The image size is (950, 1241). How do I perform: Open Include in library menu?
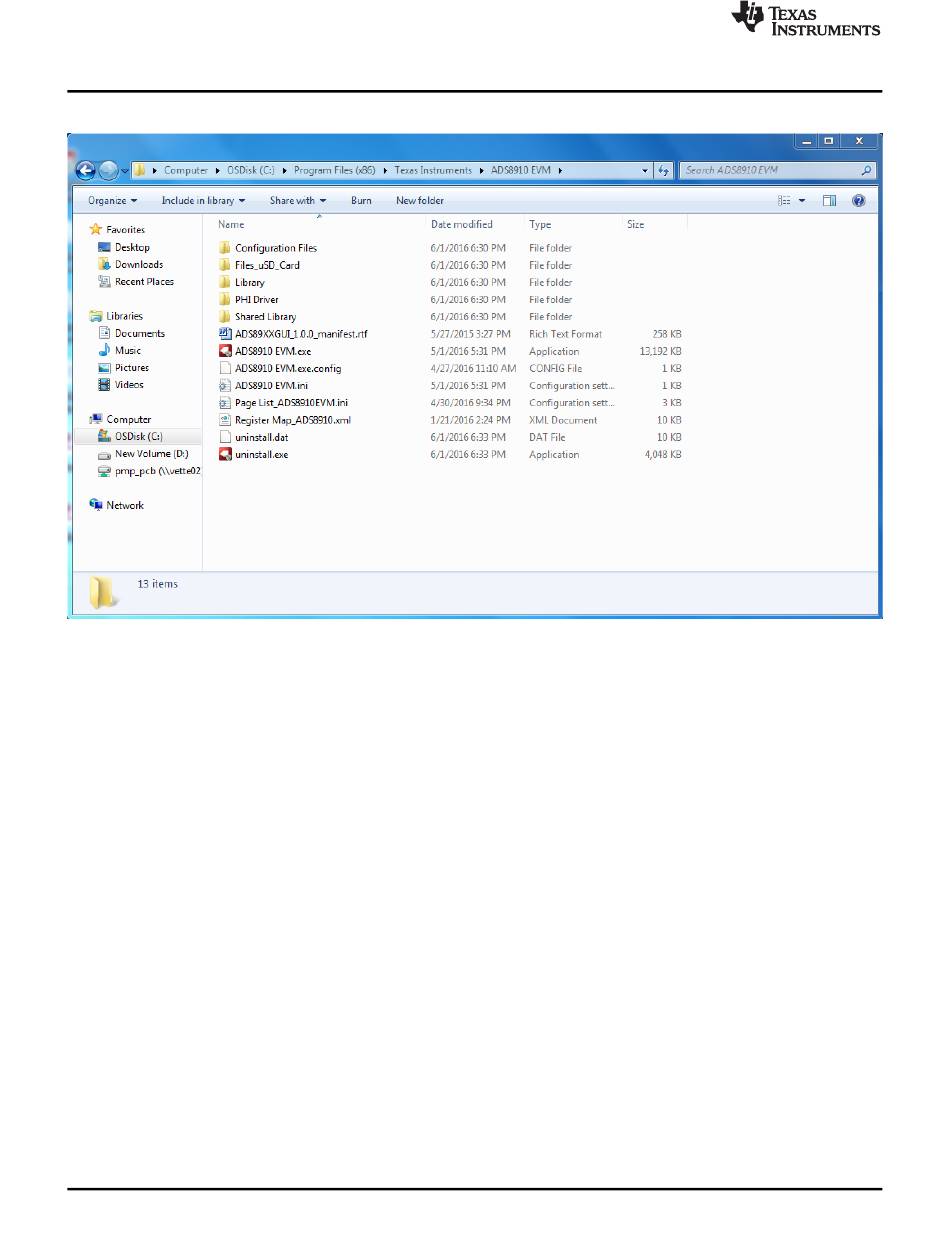[x=203, y=201]
